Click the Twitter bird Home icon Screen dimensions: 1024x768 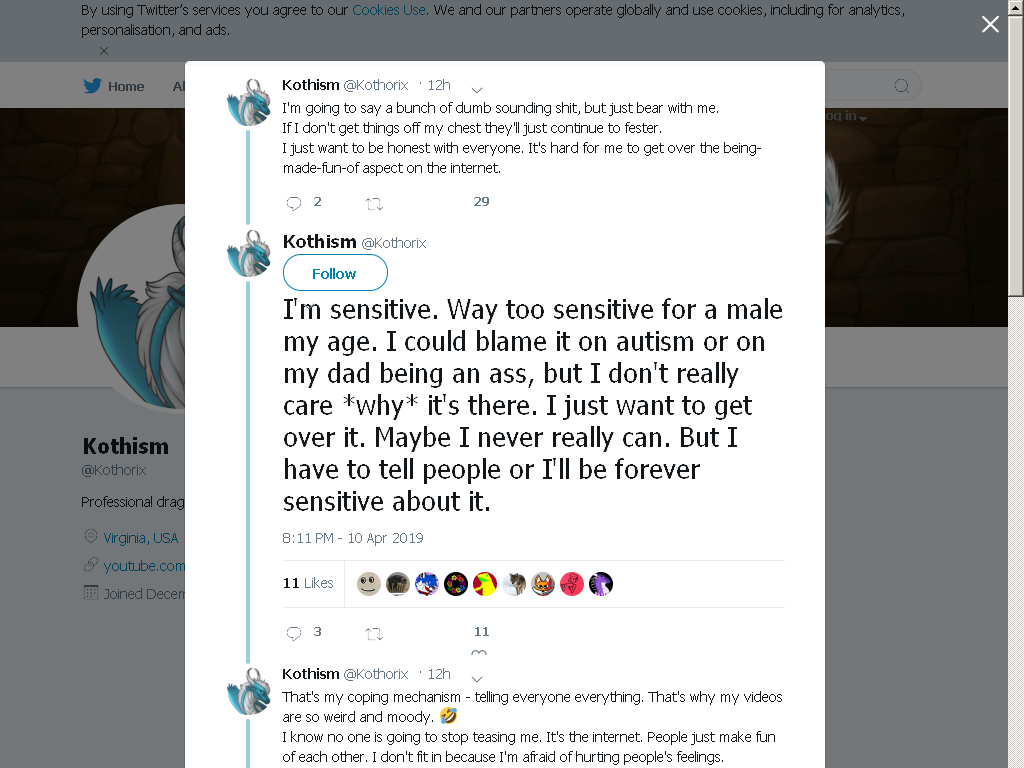tap(92, 86)
